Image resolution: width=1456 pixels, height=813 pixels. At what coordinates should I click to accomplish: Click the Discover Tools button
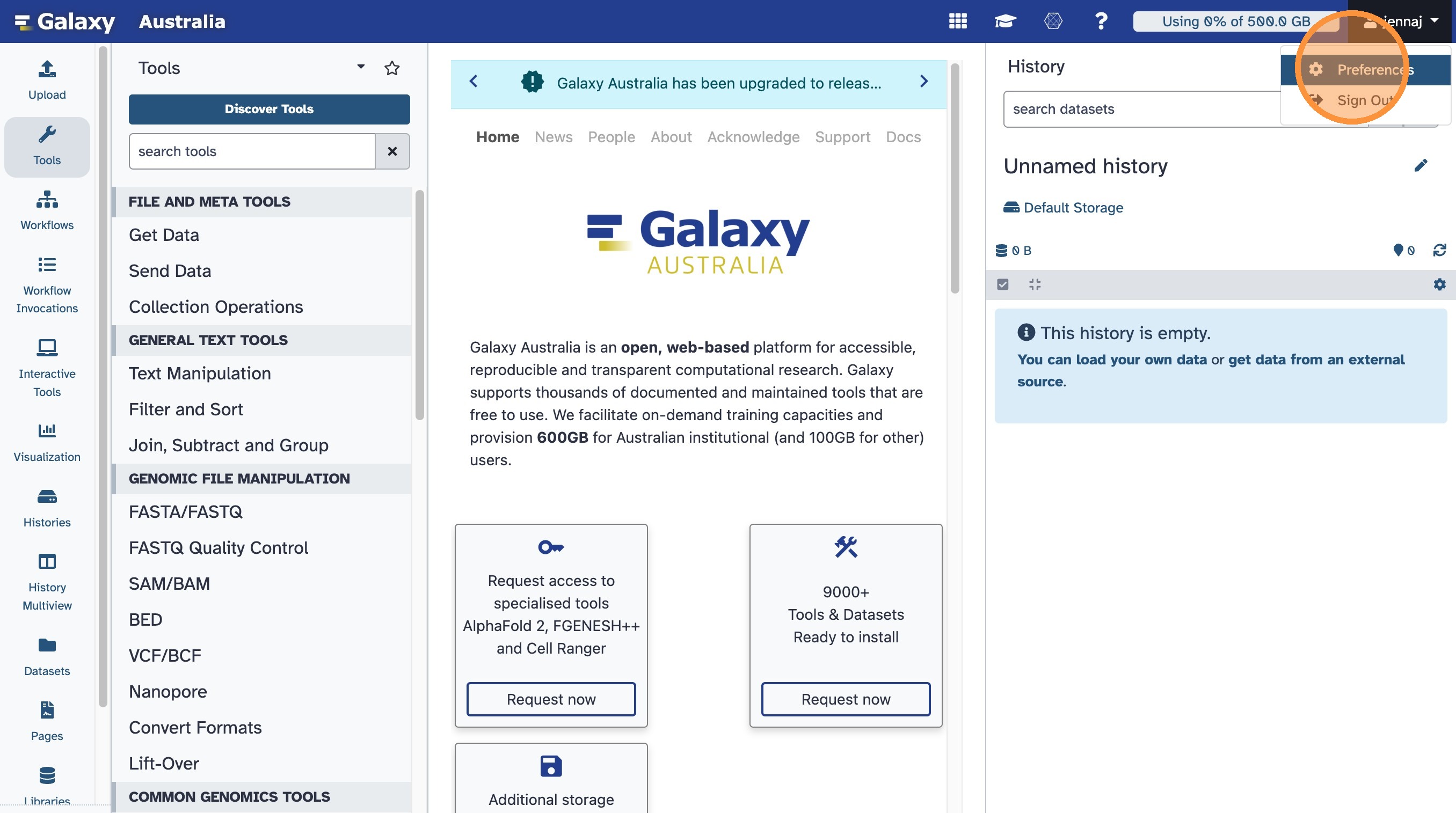tap(269, 109)
